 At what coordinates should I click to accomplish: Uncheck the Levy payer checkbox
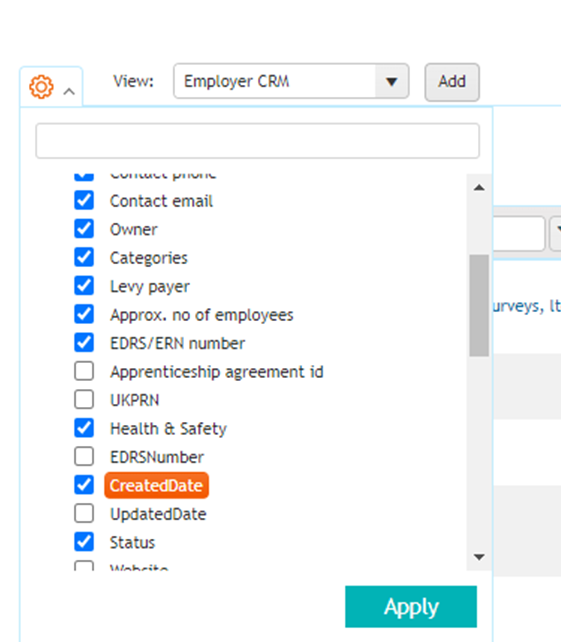(x=84, y=285)
